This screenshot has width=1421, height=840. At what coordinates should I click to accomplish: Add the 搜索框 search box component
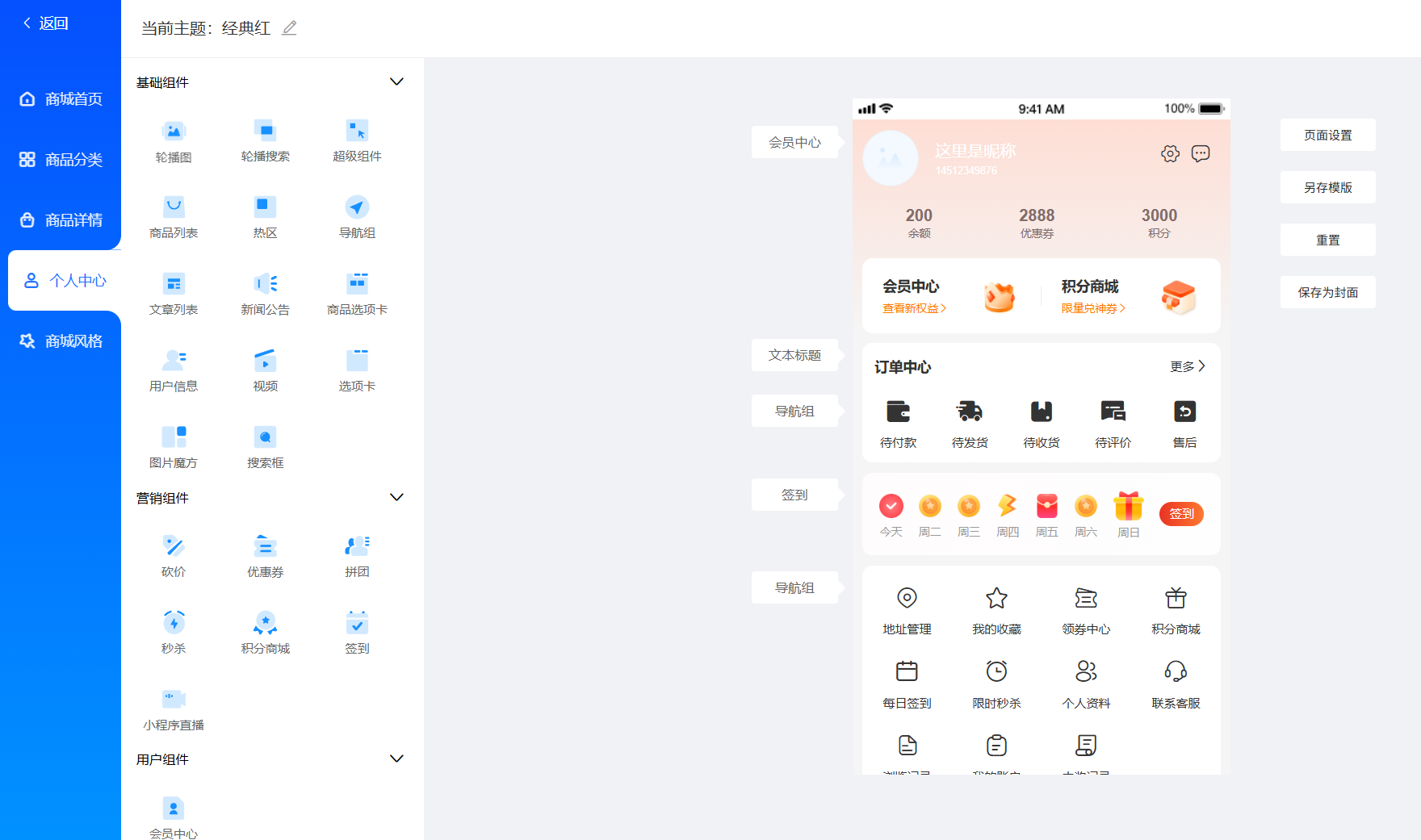(x=265, y=448)
